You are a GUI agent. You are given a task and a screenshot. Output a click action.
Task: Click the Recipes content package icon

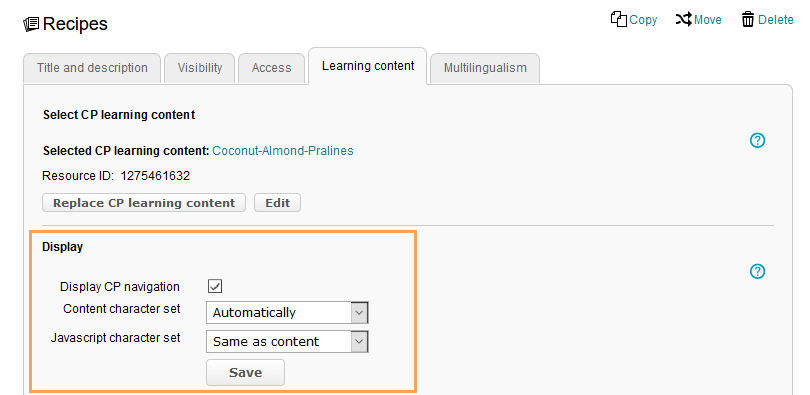31,24
